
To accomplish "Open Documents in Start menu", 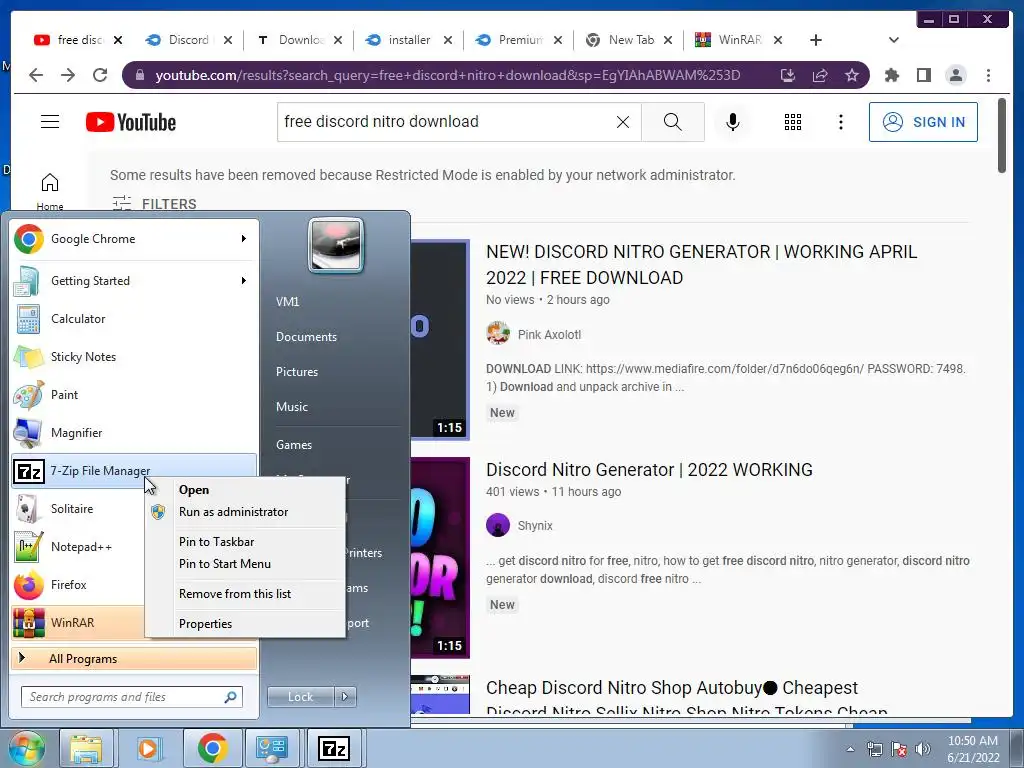I will (306, 337).
